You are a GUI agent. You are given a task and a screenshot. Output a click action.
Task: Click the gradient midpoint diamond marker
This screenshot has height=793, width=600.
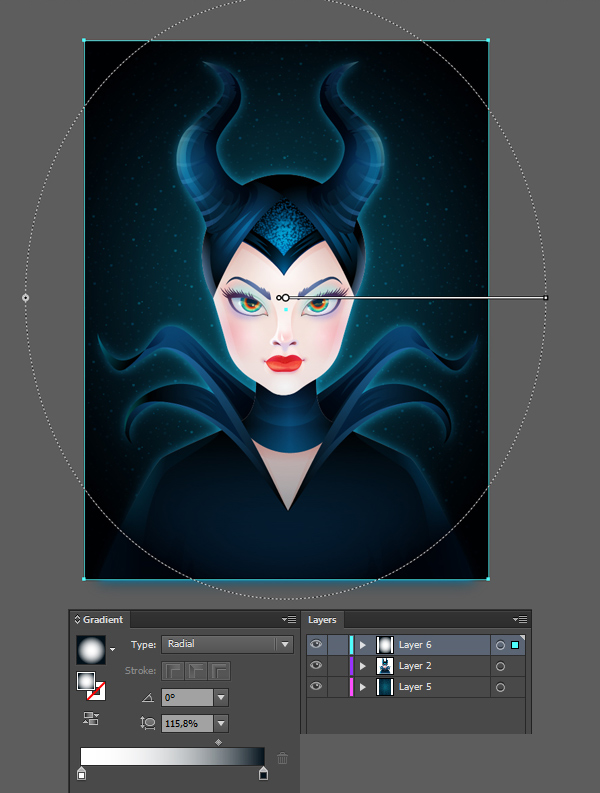[x=219, y=742]
